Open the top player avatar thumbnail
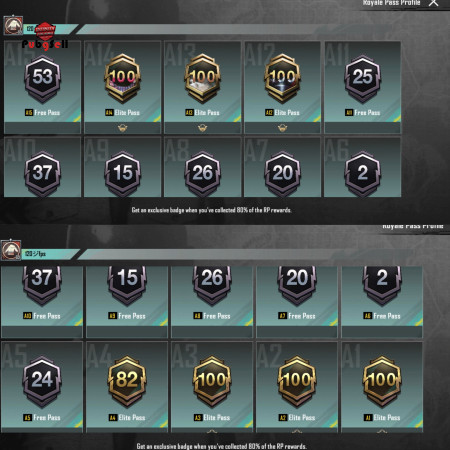Screen dimensions: 450x450 (x=13, y=26)
